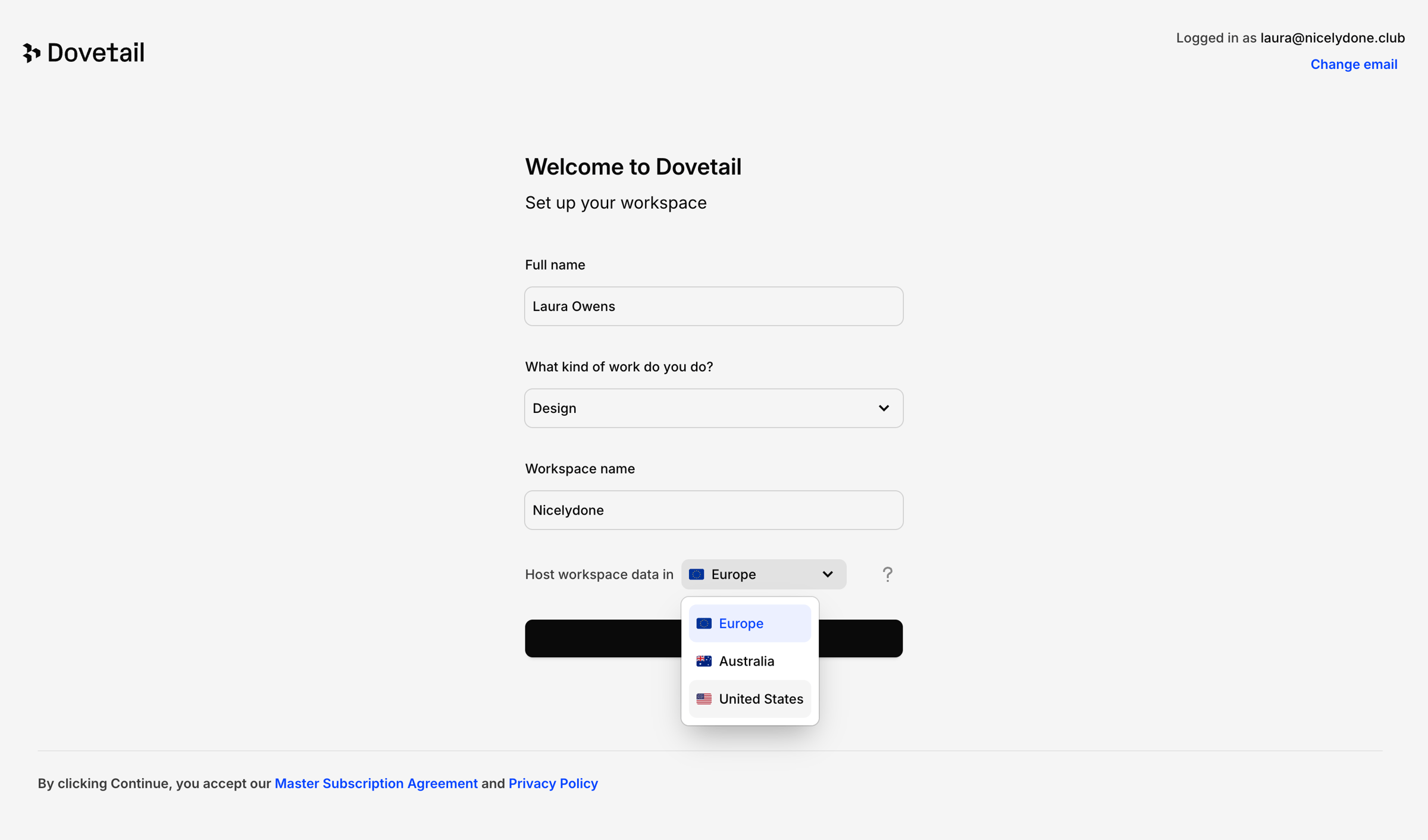Focus the Full name input field
The height and width of the screenshot is (840, 1428).
(713, 306)
